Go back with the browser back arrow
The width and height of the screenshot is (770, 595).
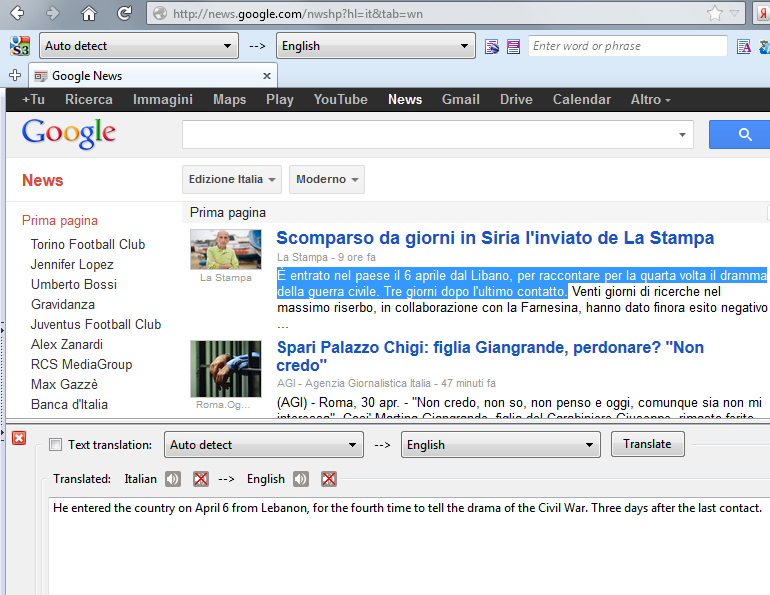coord(17,13)
